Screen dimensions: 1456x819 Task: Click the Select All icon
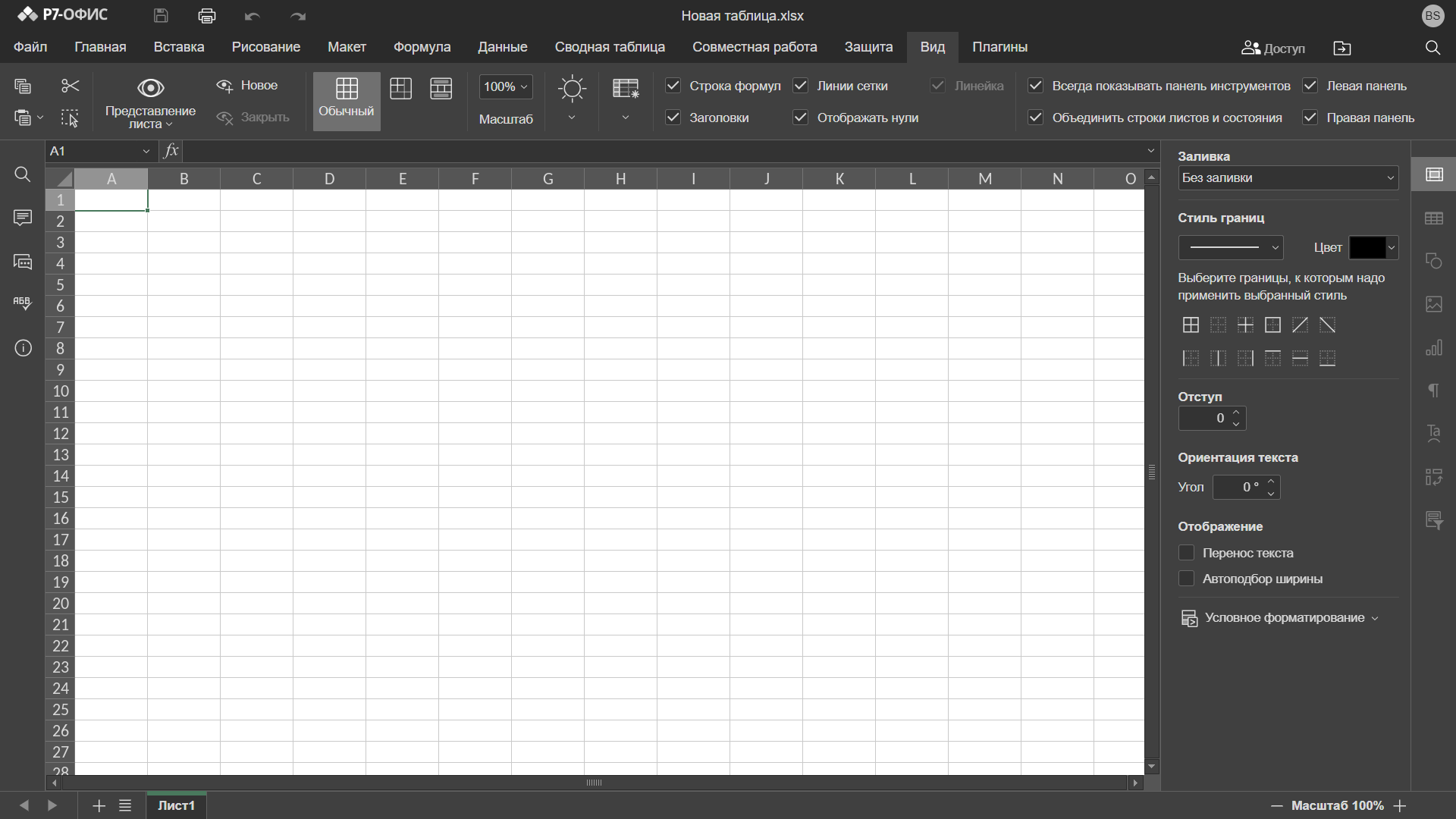(x=70, y=118)
